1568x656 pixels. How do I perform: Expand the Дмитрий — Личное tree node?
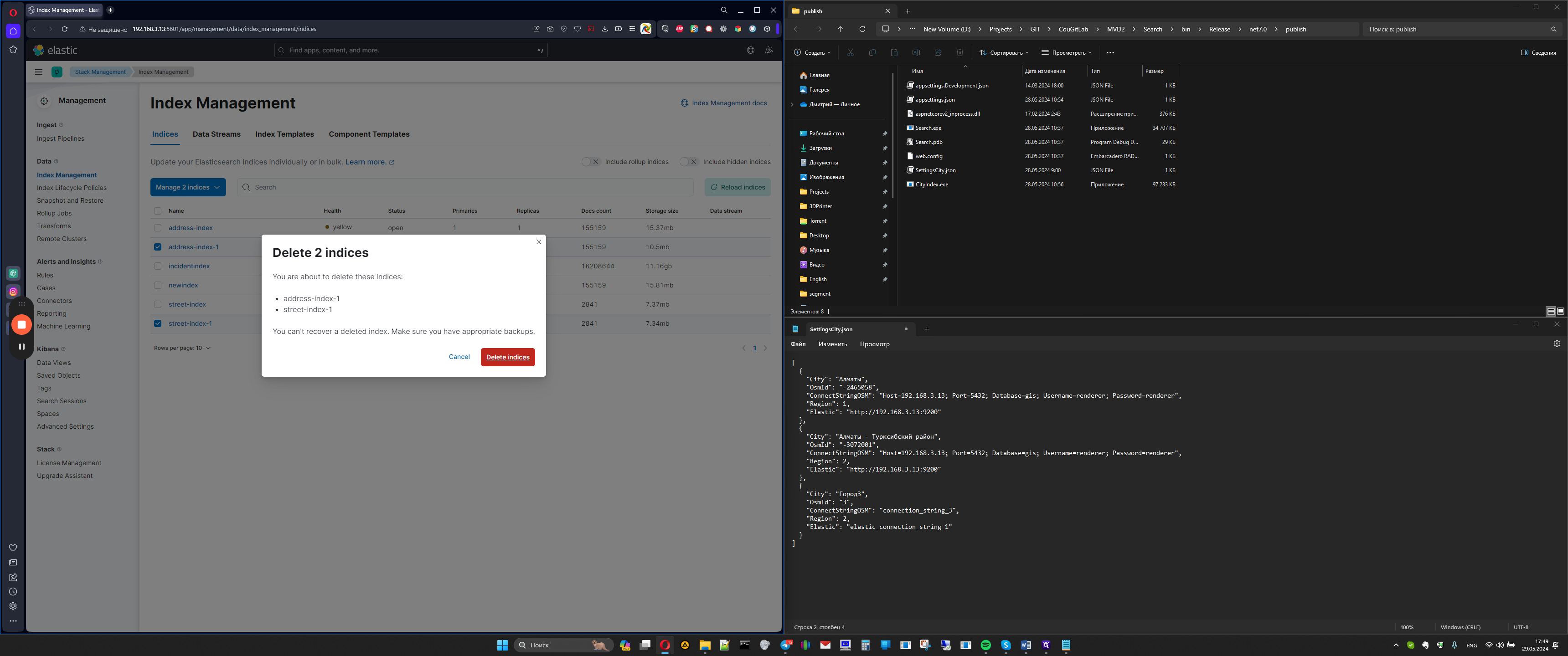pyautogui.click(x=792, y=105)
